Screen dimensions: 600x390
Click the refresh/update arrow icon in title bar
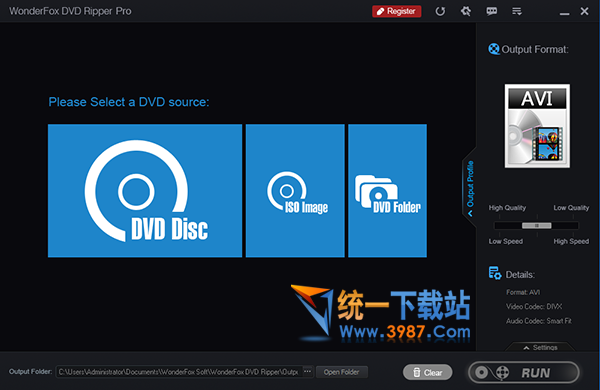click(x=440, y=11)
